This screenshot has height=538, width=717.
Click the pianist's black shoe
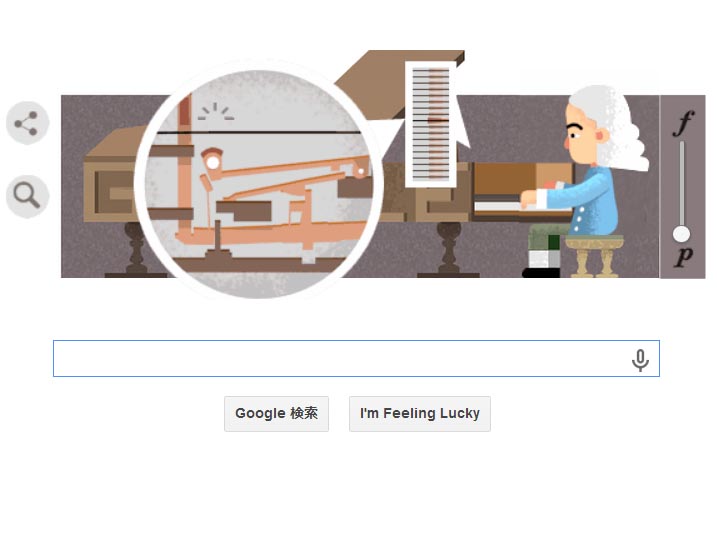coord(541,273)
